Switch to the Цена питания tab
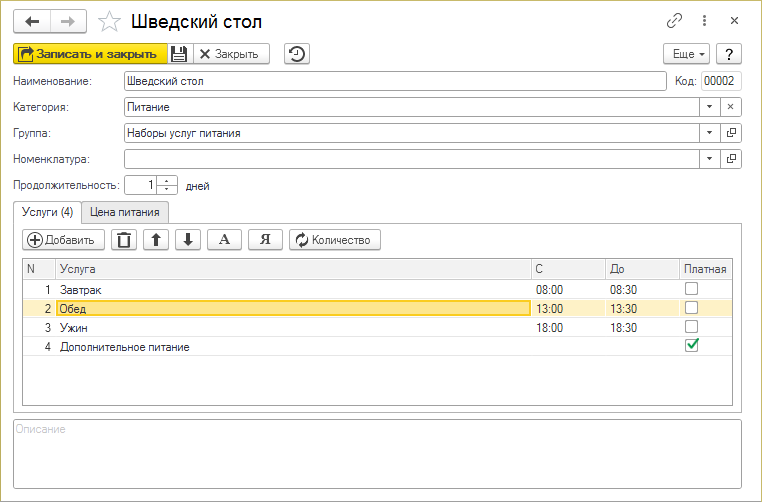 126,212
